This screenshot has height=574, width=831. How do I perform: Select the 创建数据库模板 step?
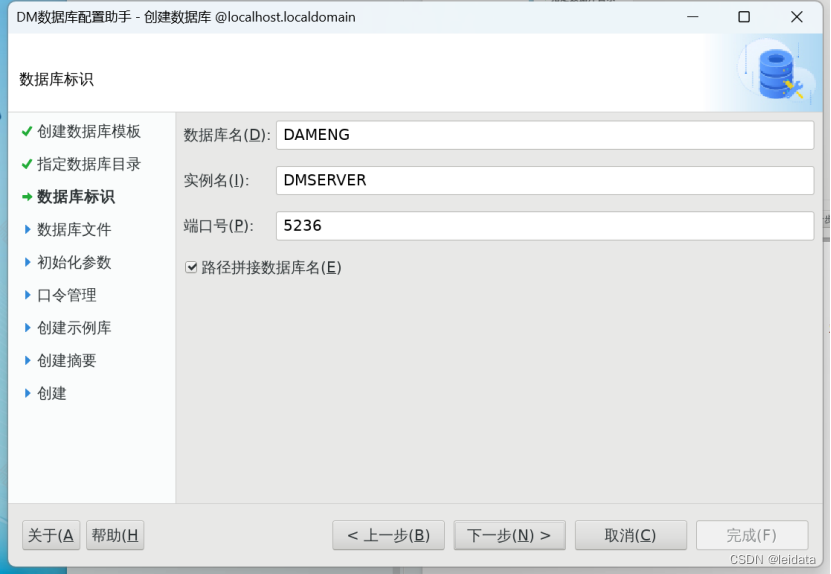[x=89, y=131]
